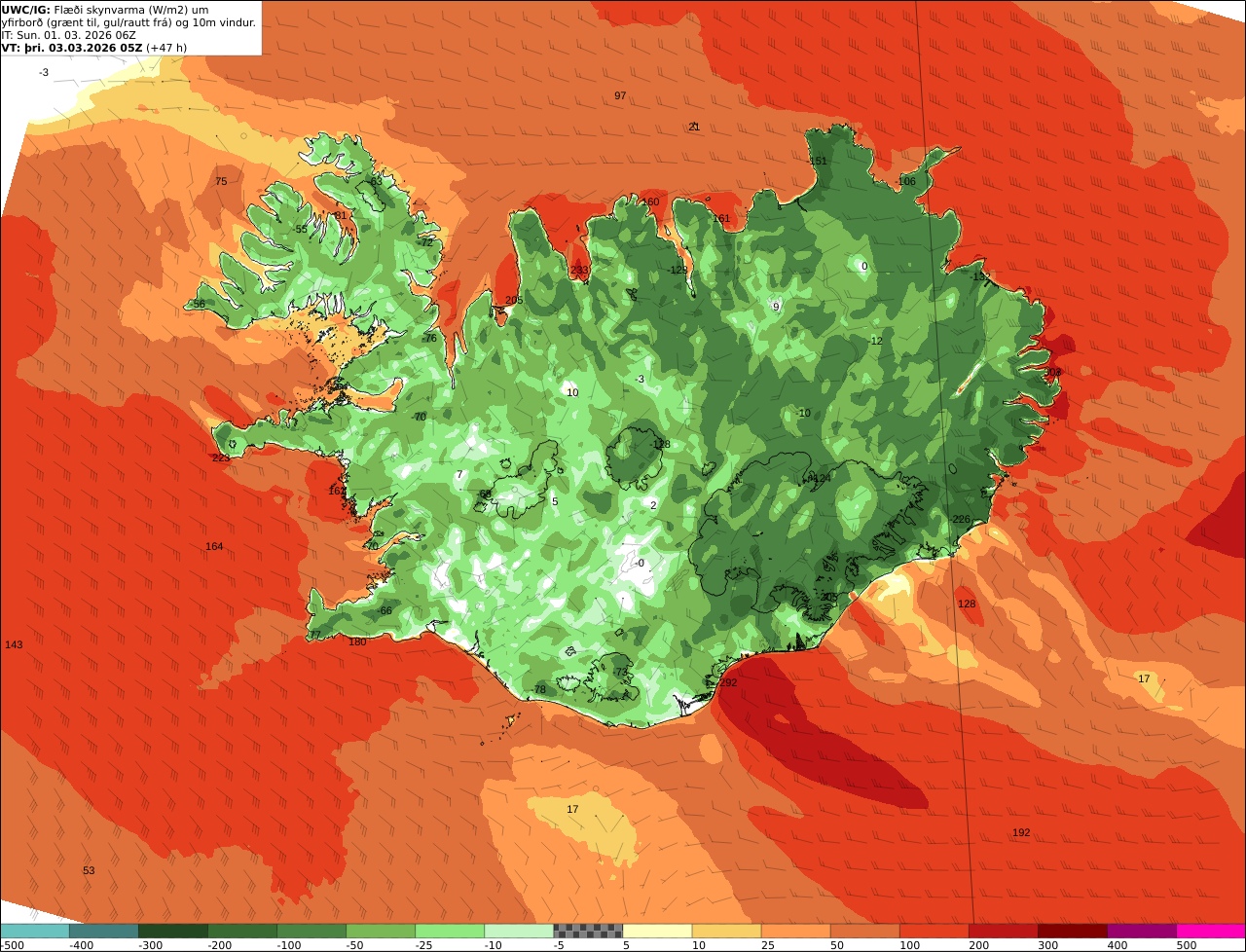Screen dimensions: 1246x952
Task: Click the orange 50 to 100 legend swatch
Action: (864, 931)
